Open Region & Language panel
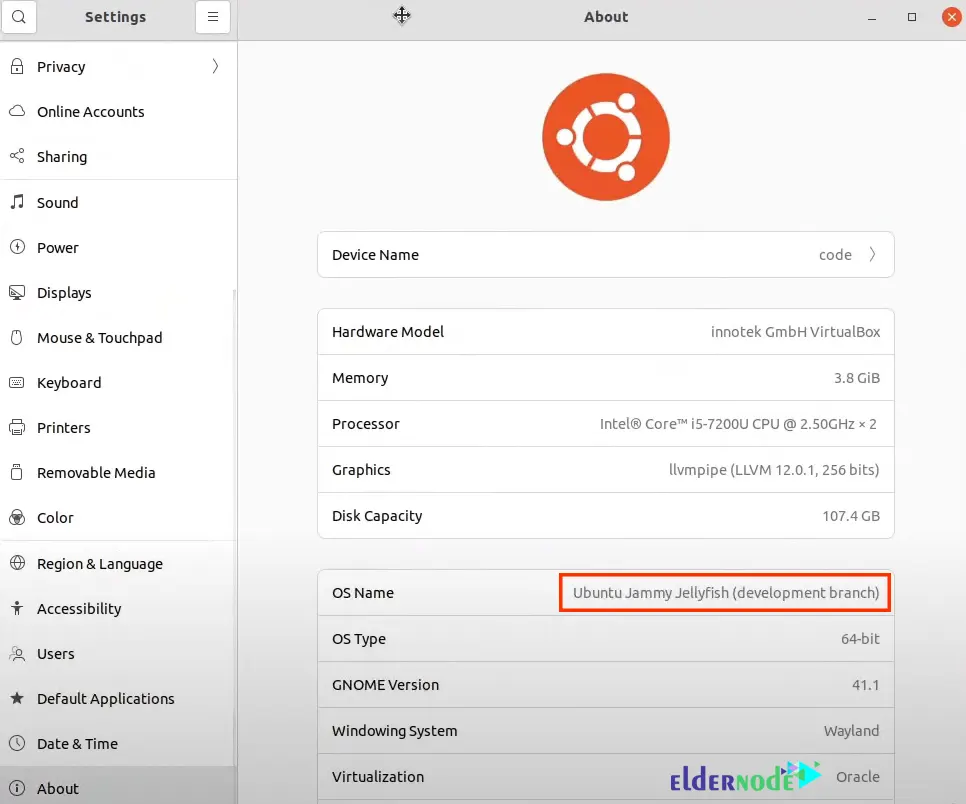Screen dimensions: 966x804 99,564
